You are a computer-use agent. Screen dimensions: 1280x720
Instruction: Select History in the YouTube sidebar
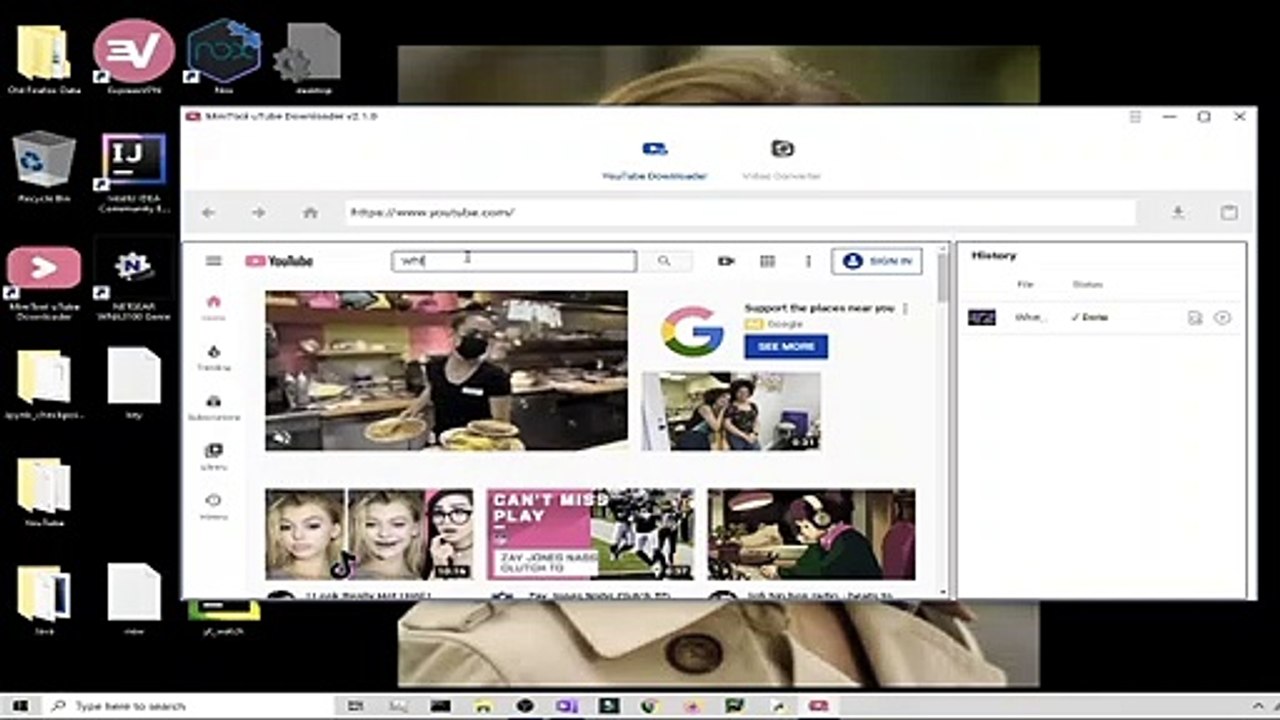[213, 506]
